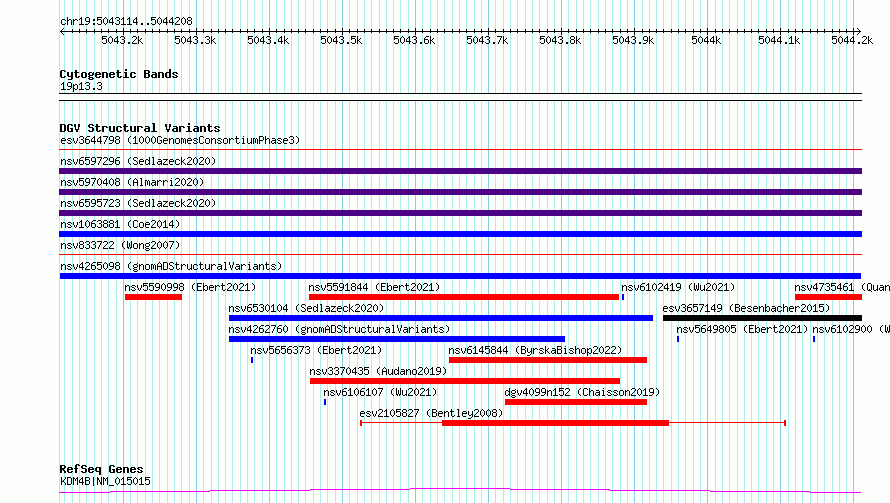Viewport: 890px width, 503px height.
Task: Click the 5044.2k ruler tick label
Action: pyautogui.click(x=852, y=40)
